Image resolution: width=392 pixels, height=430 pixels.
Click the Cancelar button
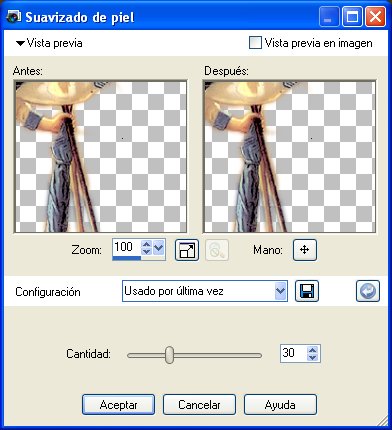point(199,405)
